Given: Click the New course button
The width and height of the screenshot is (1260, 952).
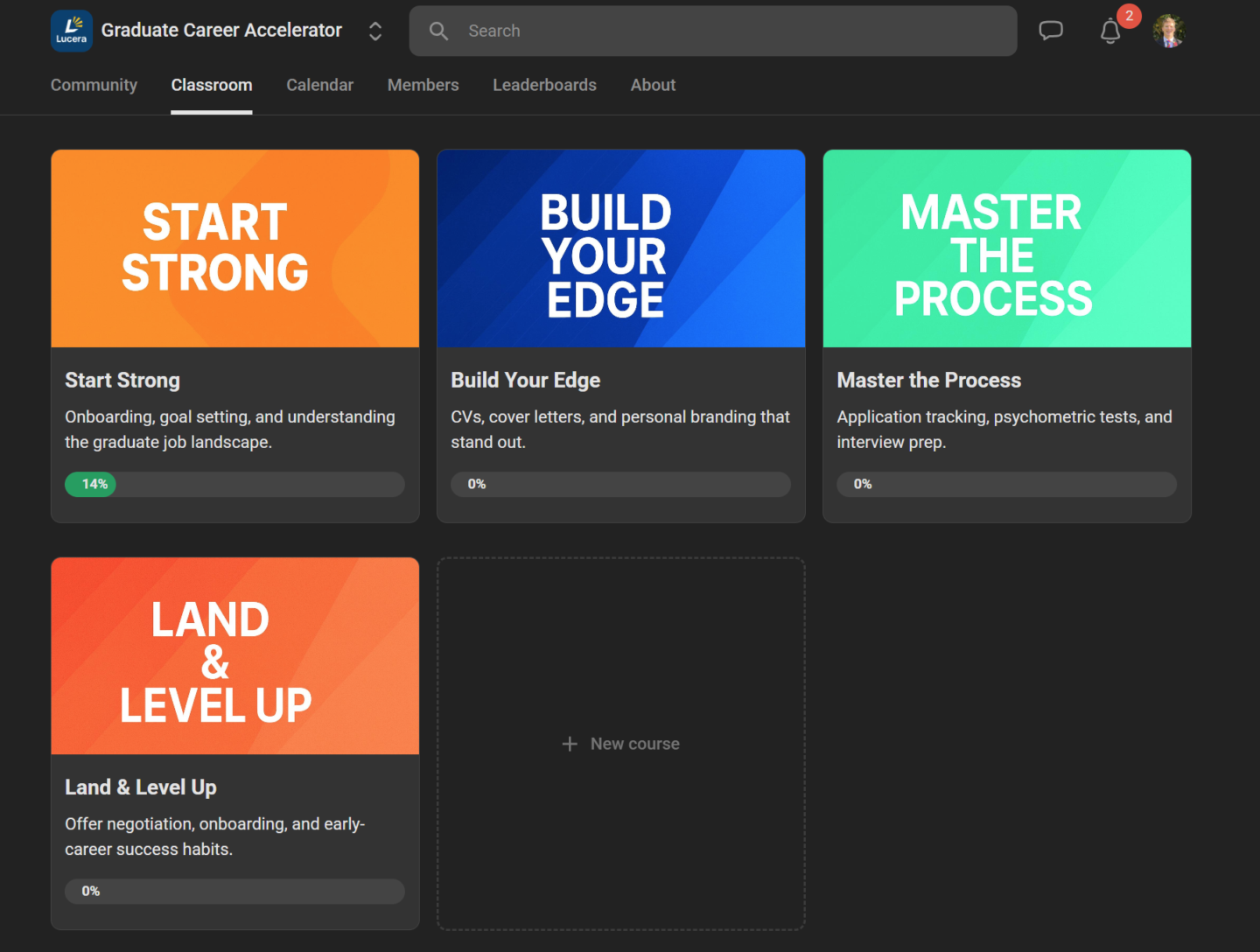Looking at the screenshot, I should pyautogui.click(x=620, y=744).
